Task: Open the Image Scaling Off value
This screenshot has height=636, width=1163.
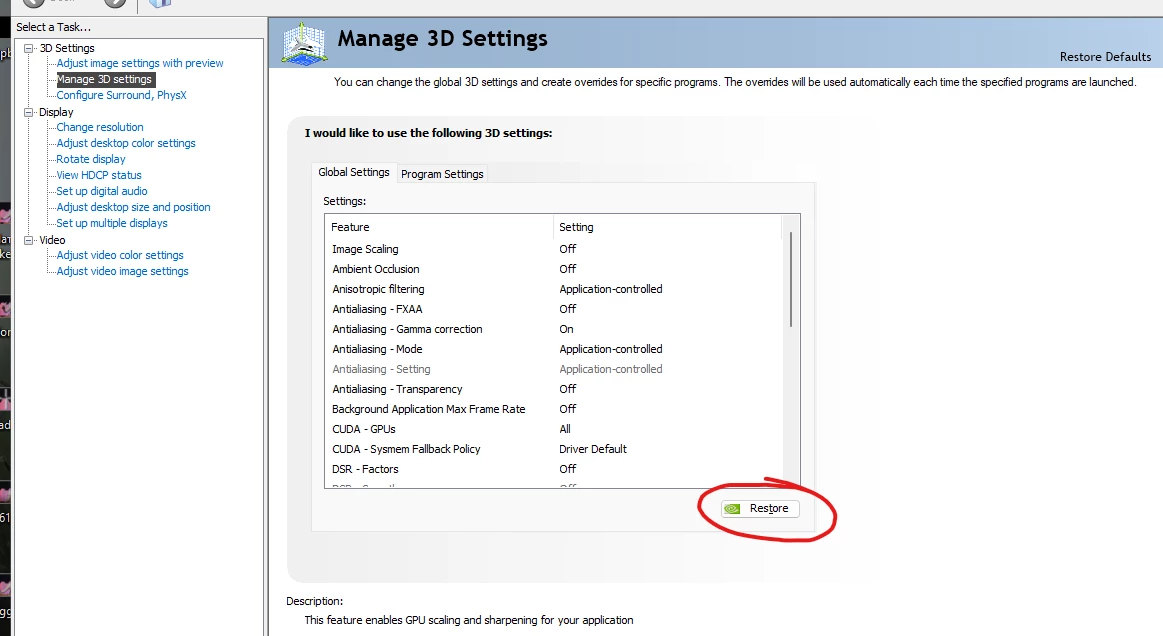Action: [x=567, y=249]
